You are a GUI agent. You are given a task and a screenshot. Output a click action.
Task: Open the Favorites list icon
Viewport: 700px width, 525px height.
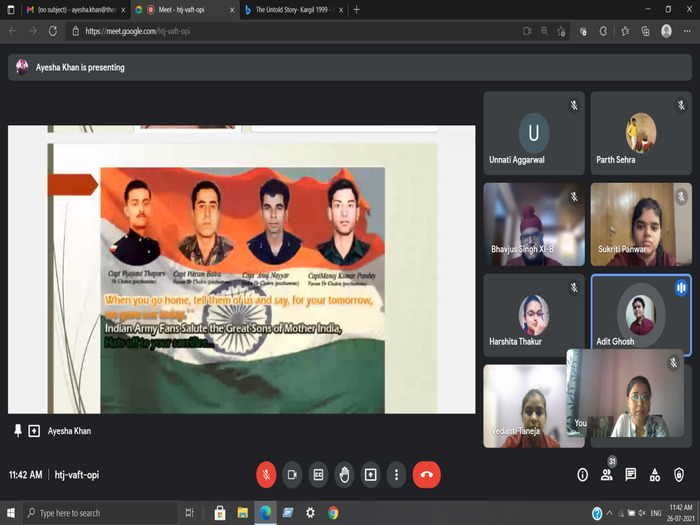pyautogui.click(x=625, y=31)
